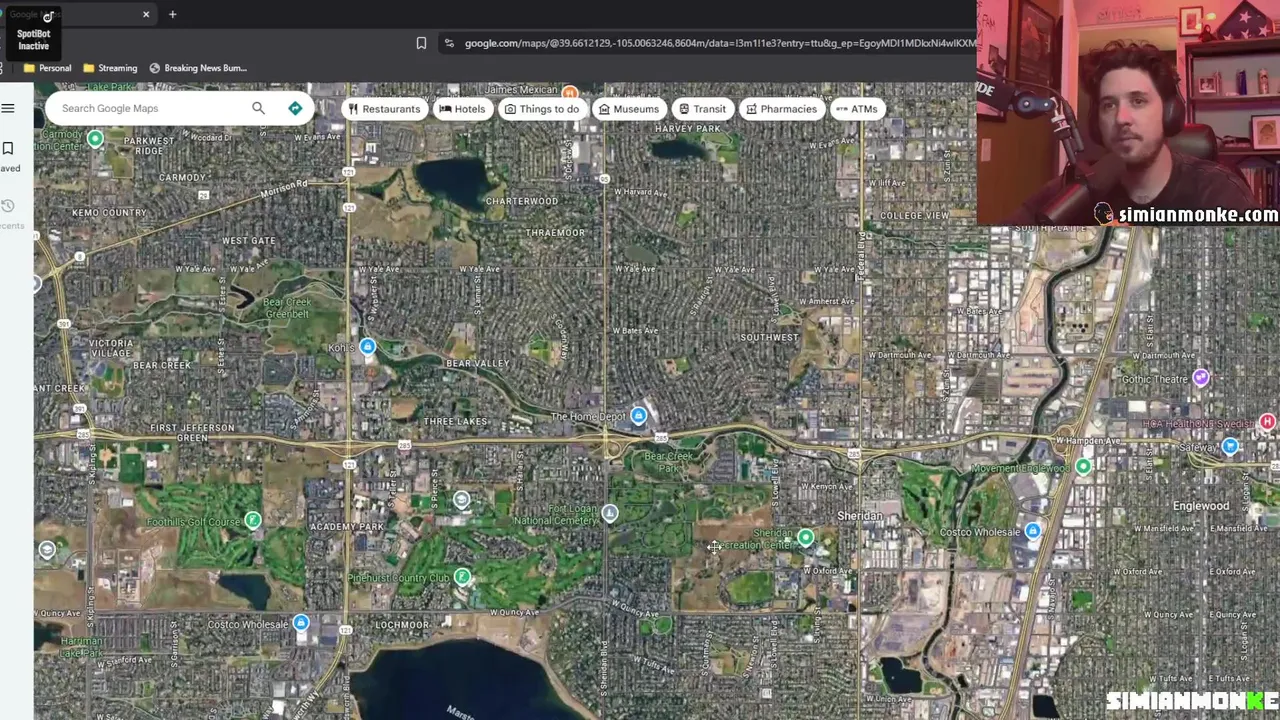Click the HCA HealthONE Swedish hospital pin
This screenshot has width=1280, height=720.
point(1267,422)
